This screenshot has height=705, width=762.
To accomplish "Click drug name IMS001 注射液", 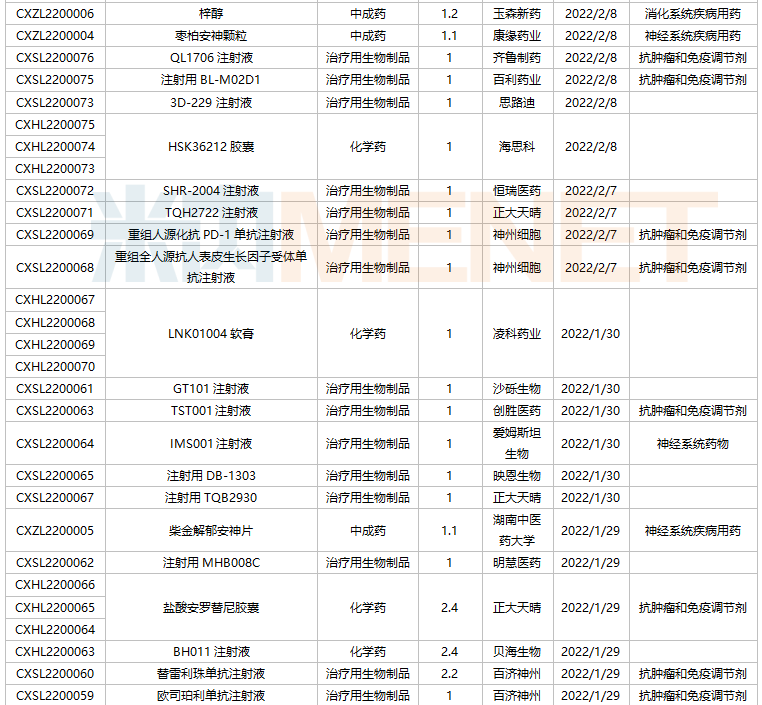I will click(211, 444).
